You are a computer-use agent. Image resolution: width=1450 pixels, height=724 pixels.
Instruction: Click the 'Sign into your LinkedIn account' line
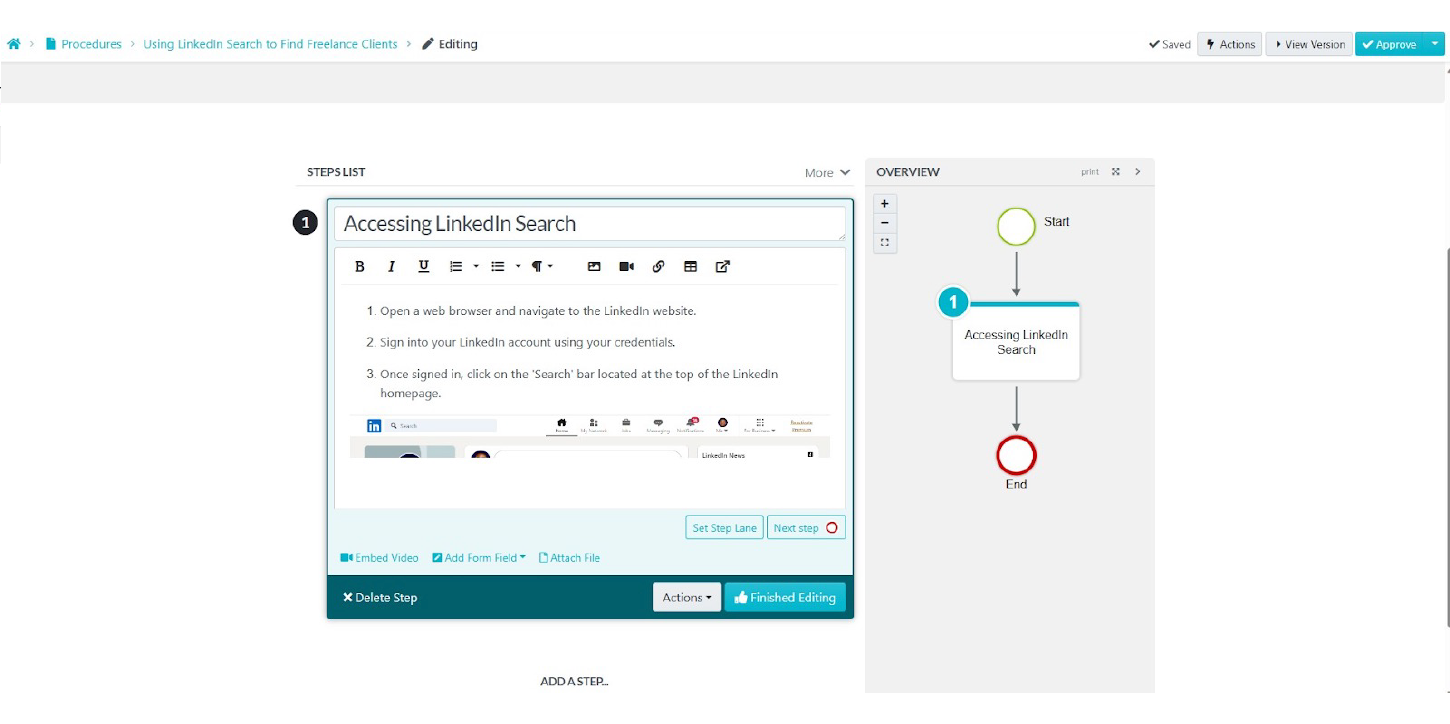(x=528, y=342)
